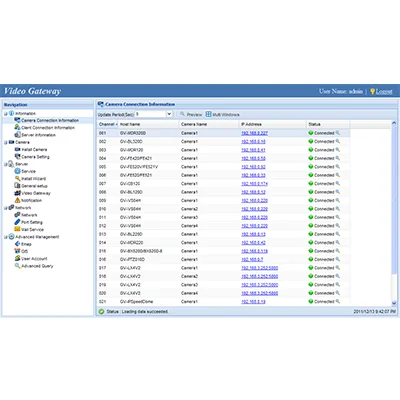This screenshot has height=400, width=400.
Task: Select host name GV-CB120 cell
Action: click(x=130, y=184)
